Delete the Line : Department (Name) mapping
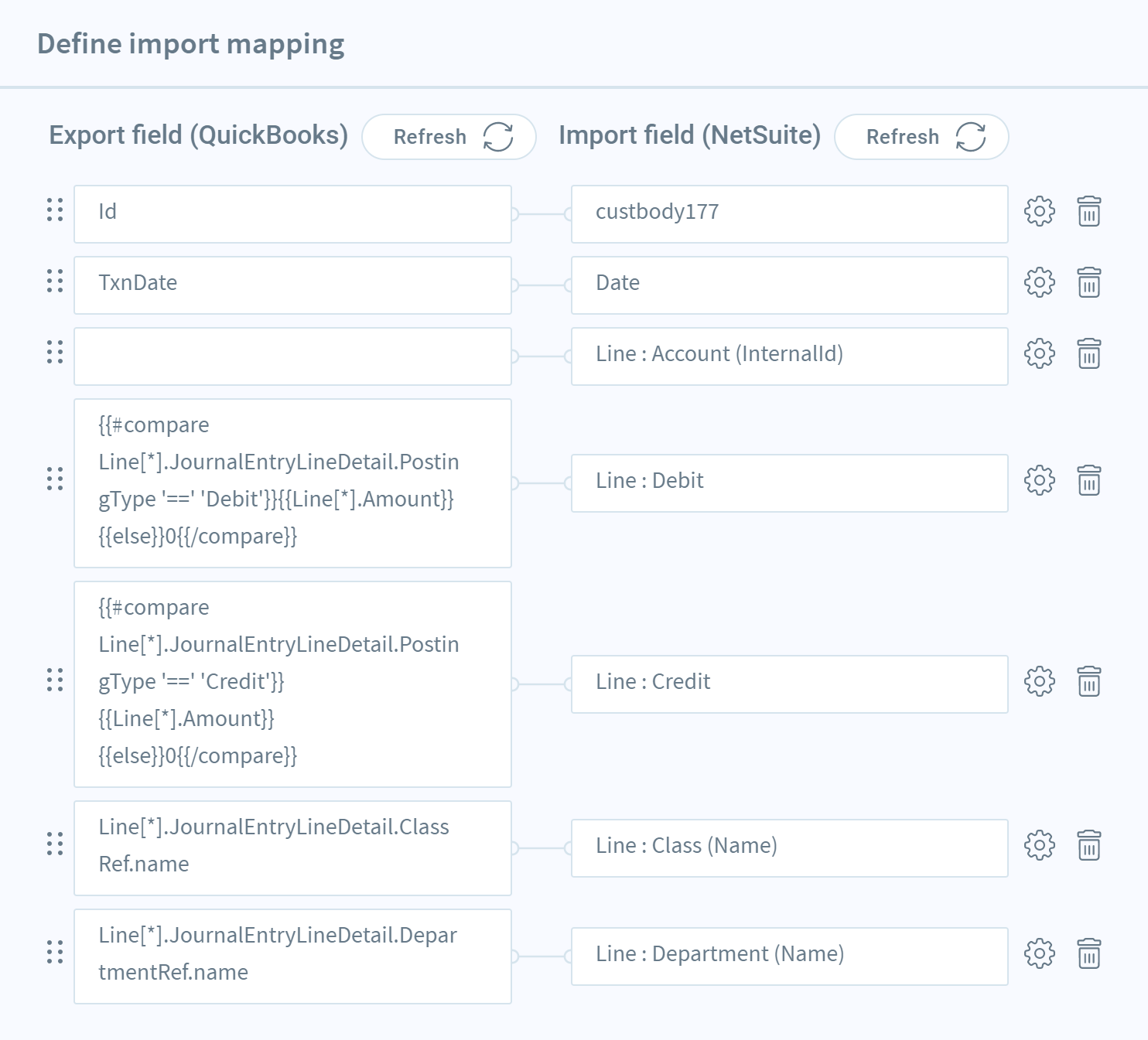The width and height of the screenshot is (1148, 1040). click(x=1089, y=953)
